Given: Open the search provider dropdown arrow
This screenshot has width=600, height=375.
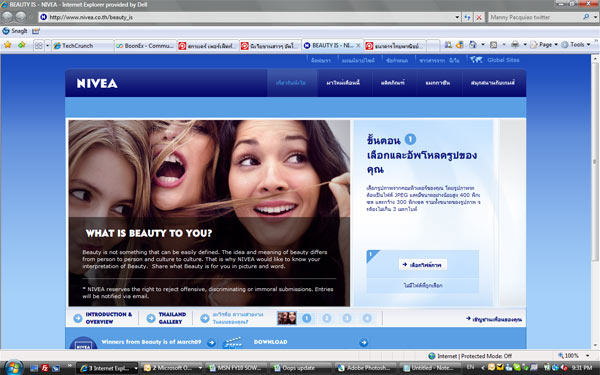Looking at the screenshot, I should pyautogui.click(x=595, y=17).
